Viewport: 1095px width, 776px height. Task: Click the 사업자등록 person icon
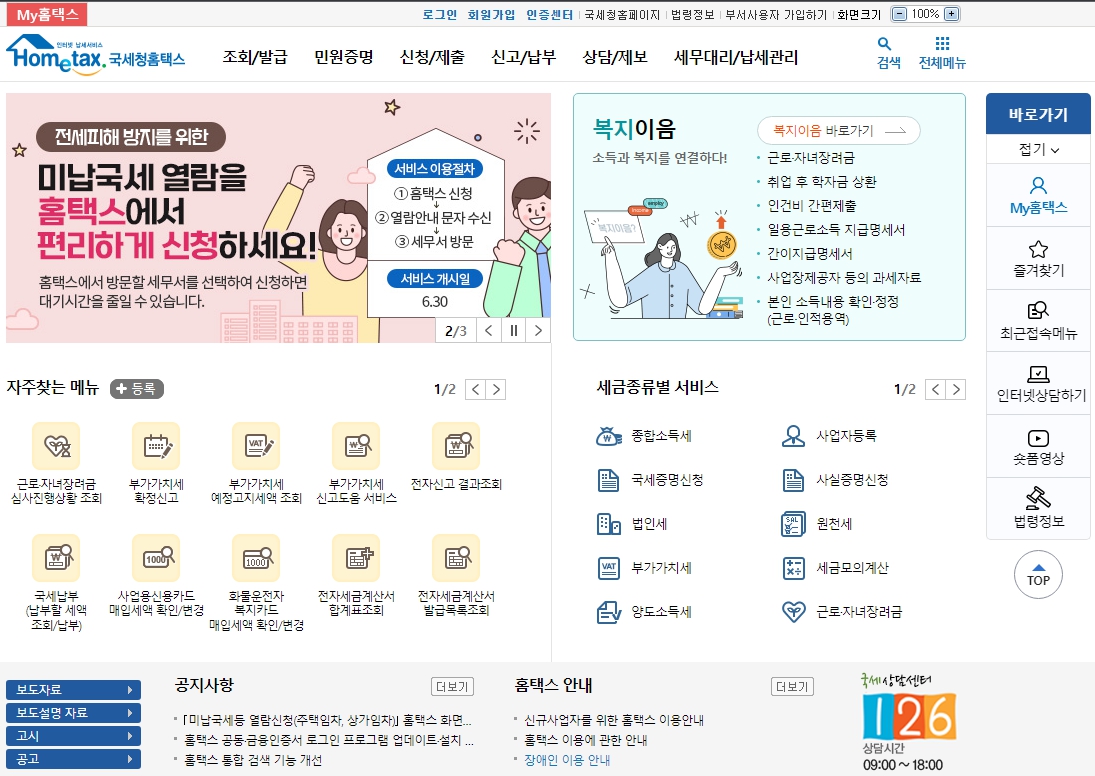(793, 436)
